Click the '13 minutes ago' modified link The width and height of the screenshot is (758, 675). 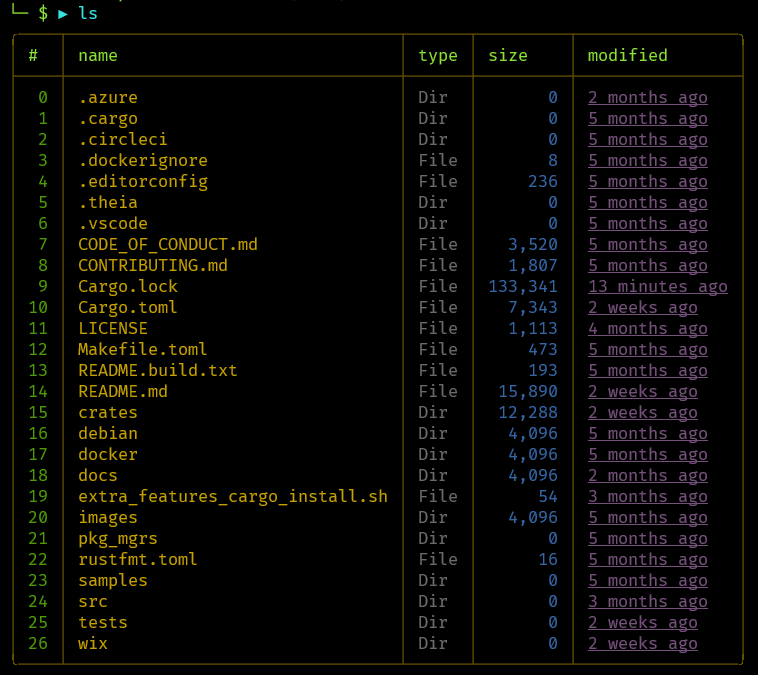pyautogui.click(x=657, y=286)
